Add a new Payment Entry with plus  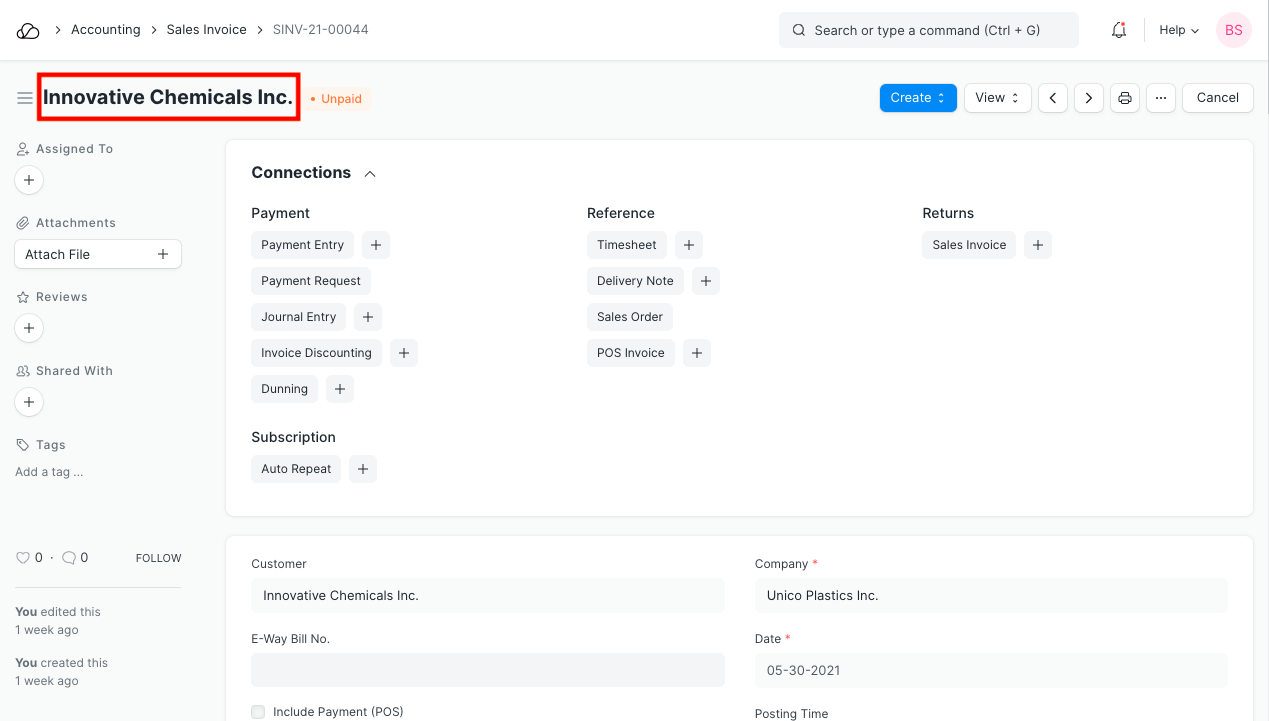coord(375,245)
